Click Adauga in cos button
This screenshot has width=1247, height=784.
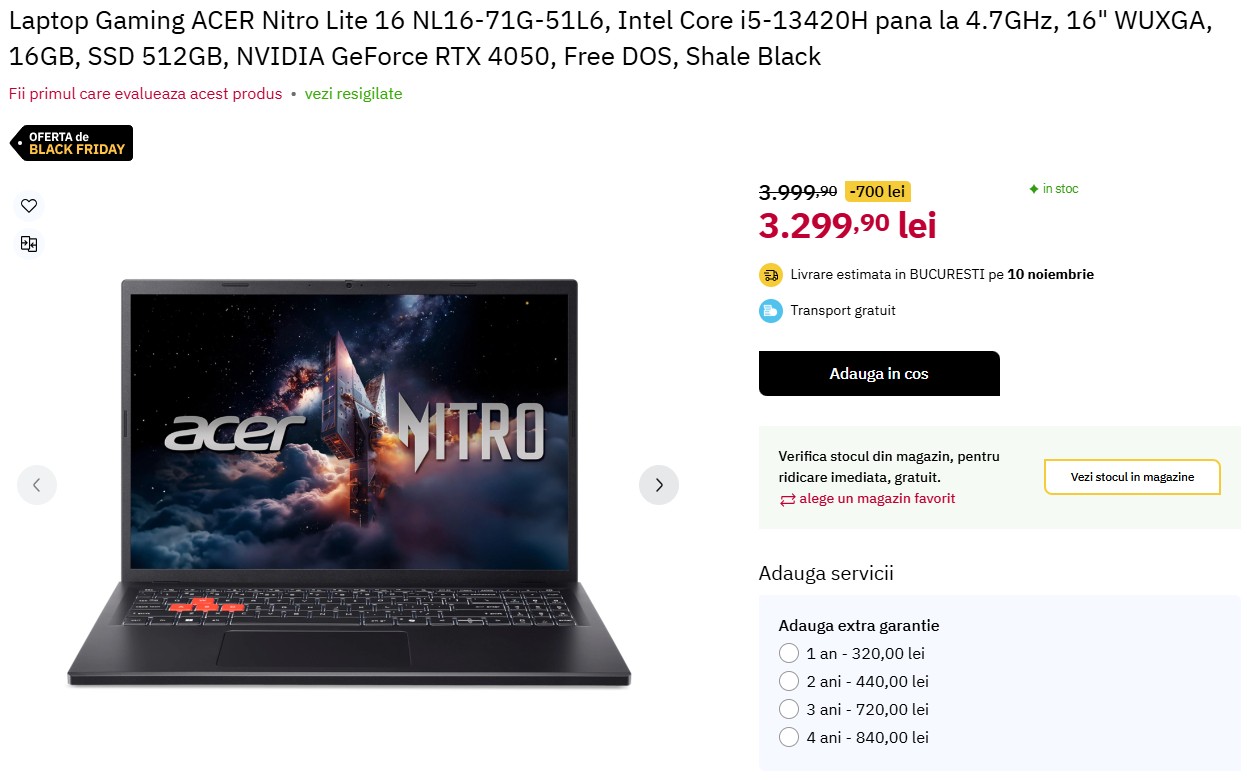[x=879, y=374]
